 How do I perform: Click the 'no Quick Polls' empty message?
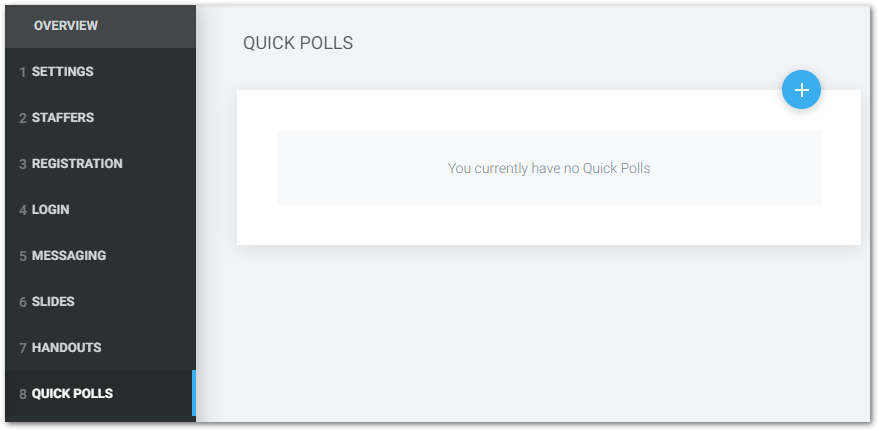549,168
